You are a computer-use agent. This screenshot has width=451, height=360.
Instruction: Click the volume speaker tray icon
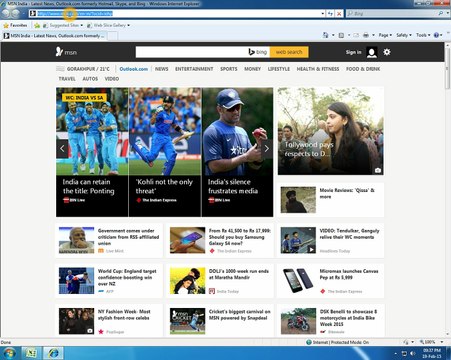[x=413, y=353]
